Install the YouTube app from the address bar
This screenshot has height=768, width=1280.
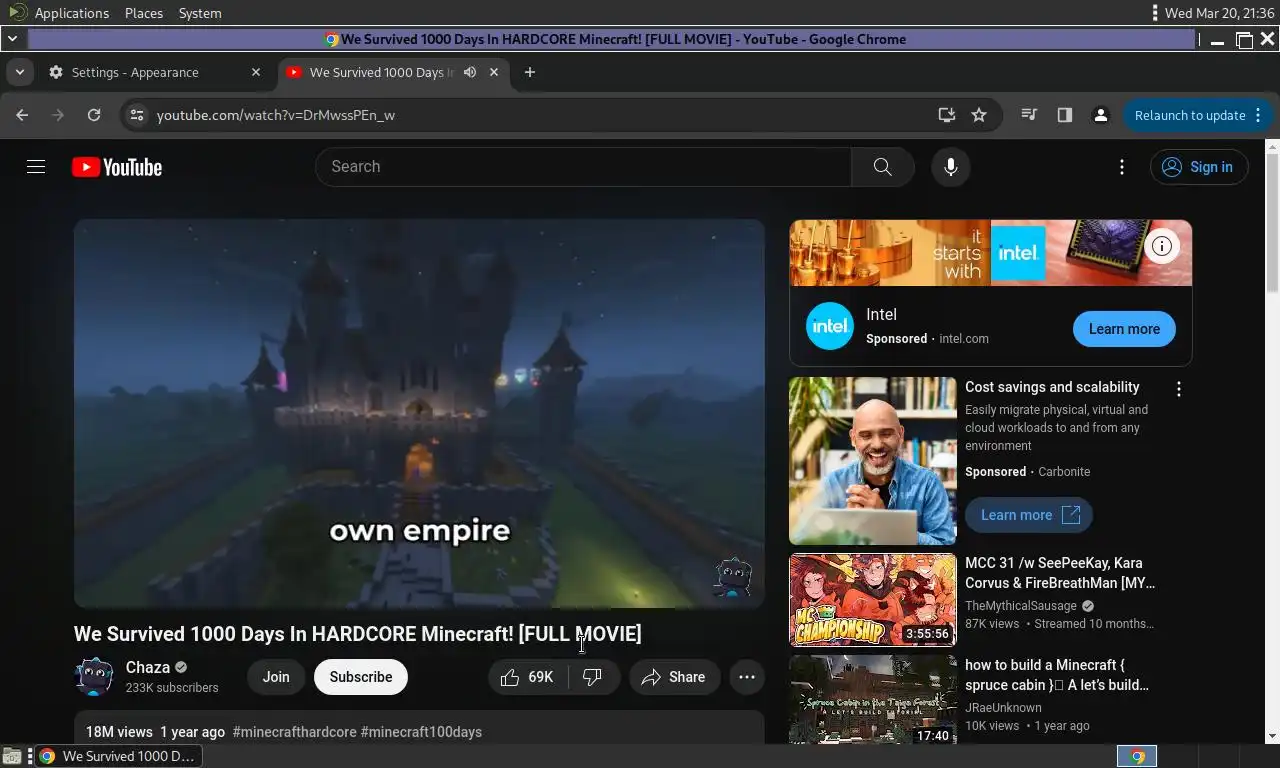946,115
